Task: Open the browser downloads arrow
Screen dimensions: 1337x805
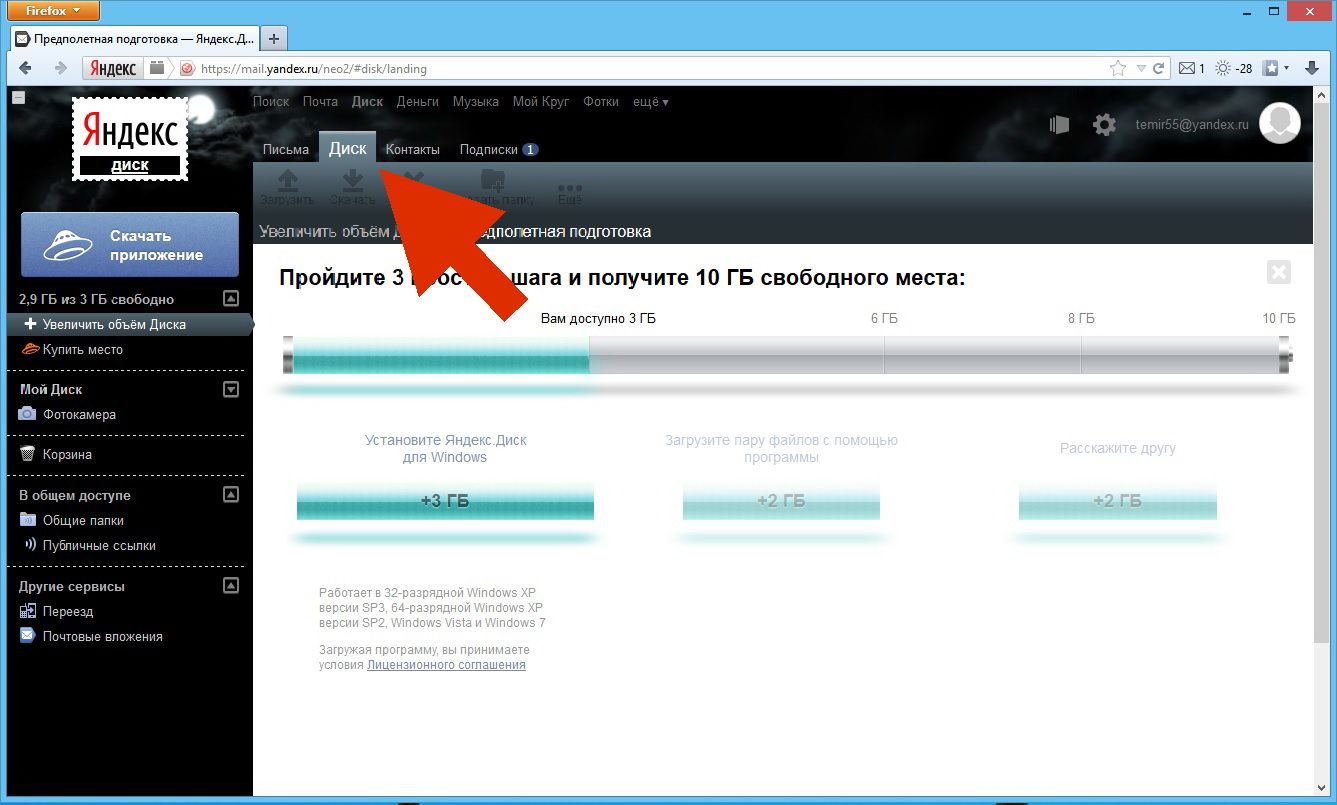Action: [x=1312, y=69]
